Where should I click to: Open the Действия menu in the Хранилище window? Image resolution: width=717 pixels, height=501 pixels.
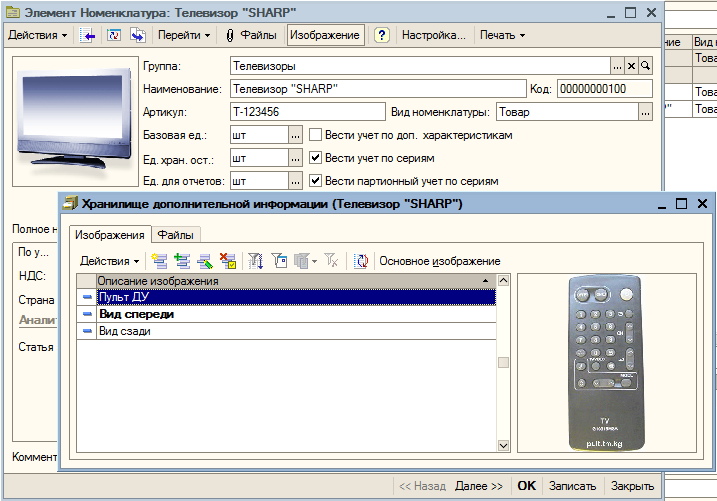point(110,261)
